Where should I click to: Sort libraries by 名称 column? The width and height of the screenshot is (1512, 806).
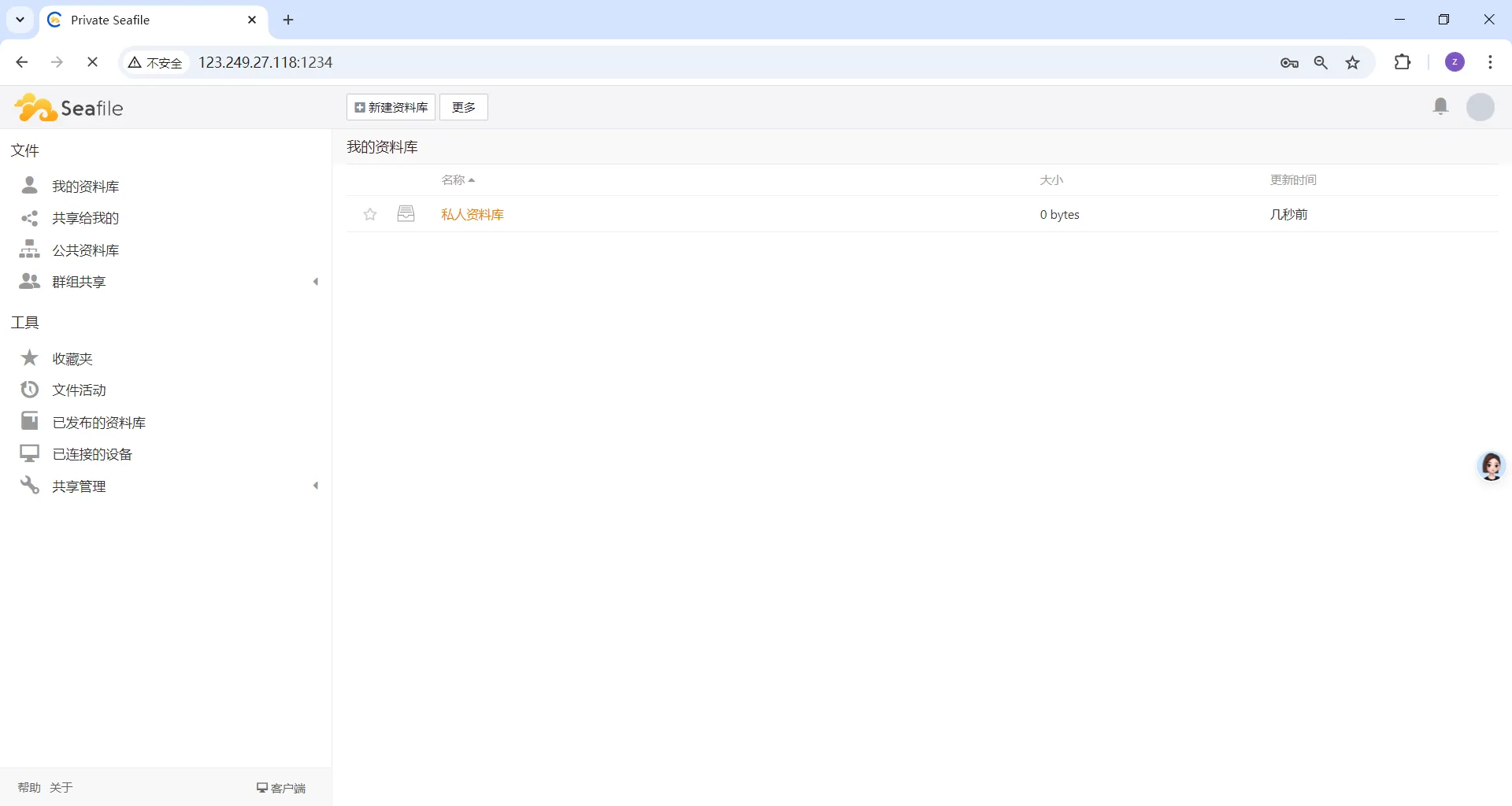pyautogui.click(x=458, y=180)
